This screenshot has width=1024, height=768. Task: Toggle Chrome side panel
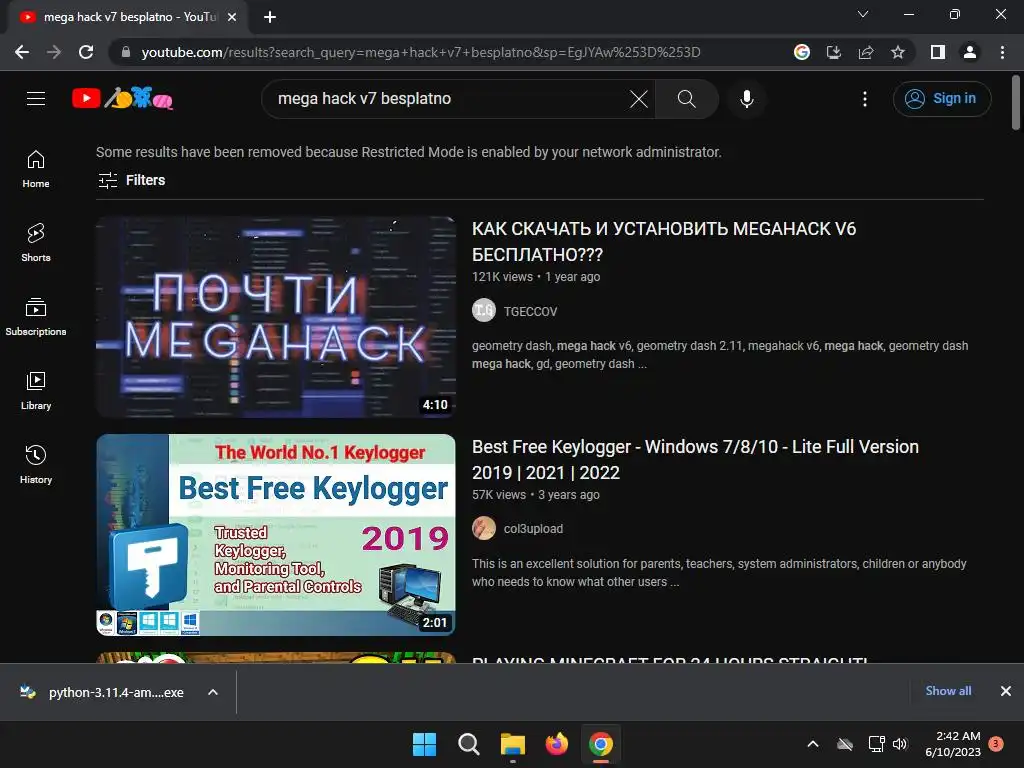pos(938,52)
